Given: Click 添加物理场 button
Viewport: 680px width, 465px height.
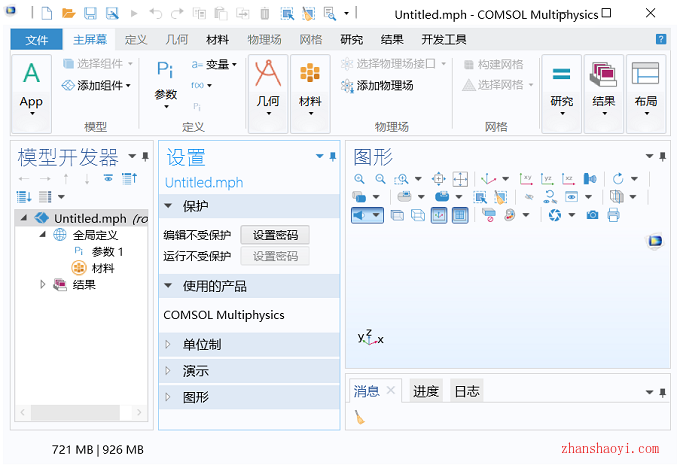Looking at the screenshot, I should [x=377, y=85].
